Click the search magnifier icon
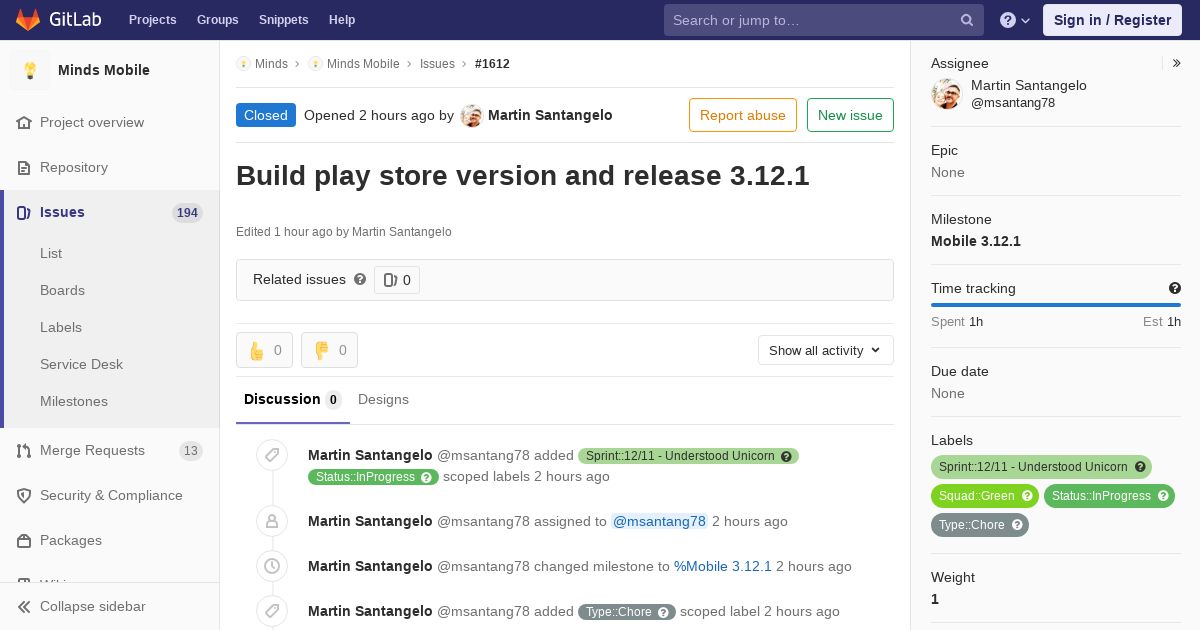 point(967,20)
